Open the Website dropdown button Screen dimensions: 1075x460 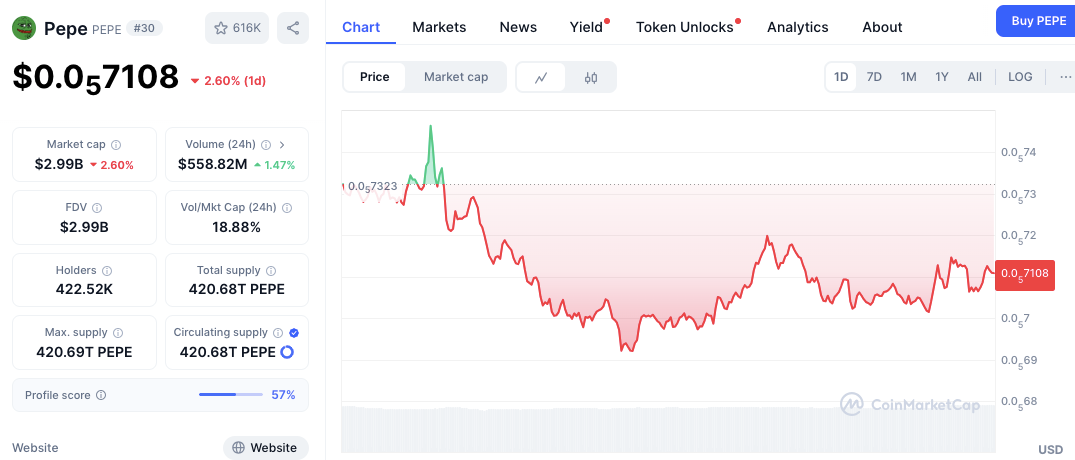coord(265,448)
